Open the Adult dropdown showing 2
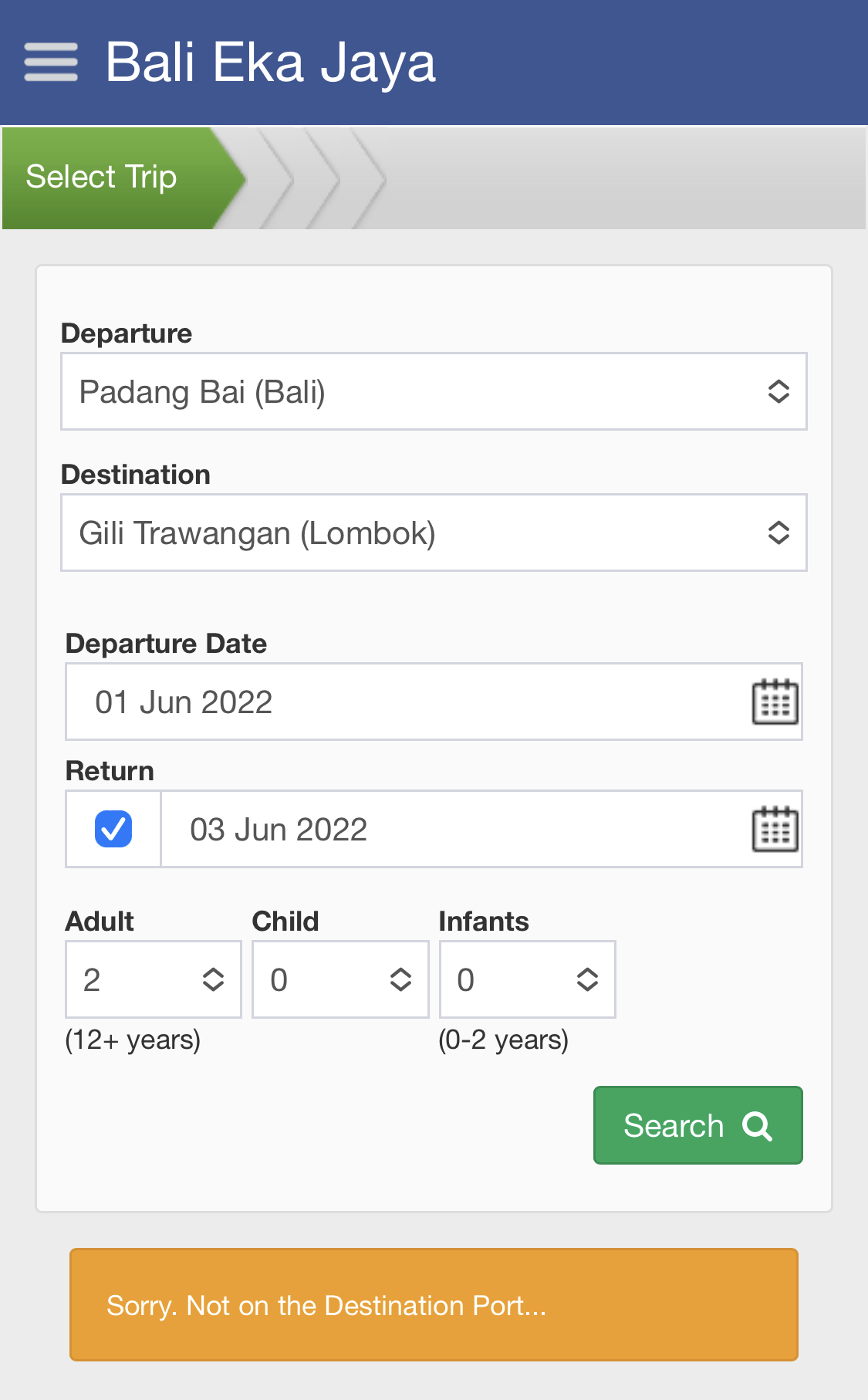 pyautogui.click(x=154, y=979)
